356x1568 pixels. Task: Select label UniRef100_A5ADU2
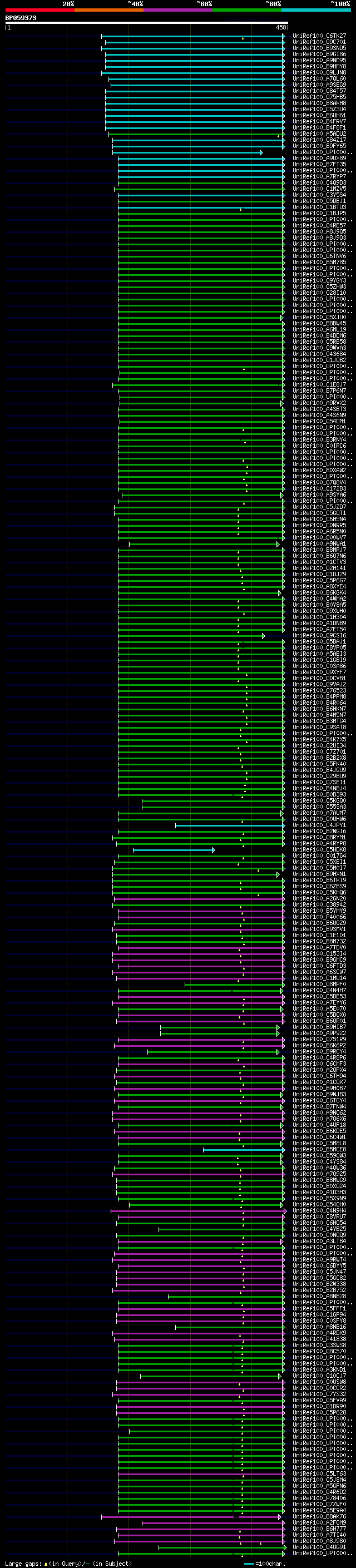pyautogui.click(x=319, y=134)
